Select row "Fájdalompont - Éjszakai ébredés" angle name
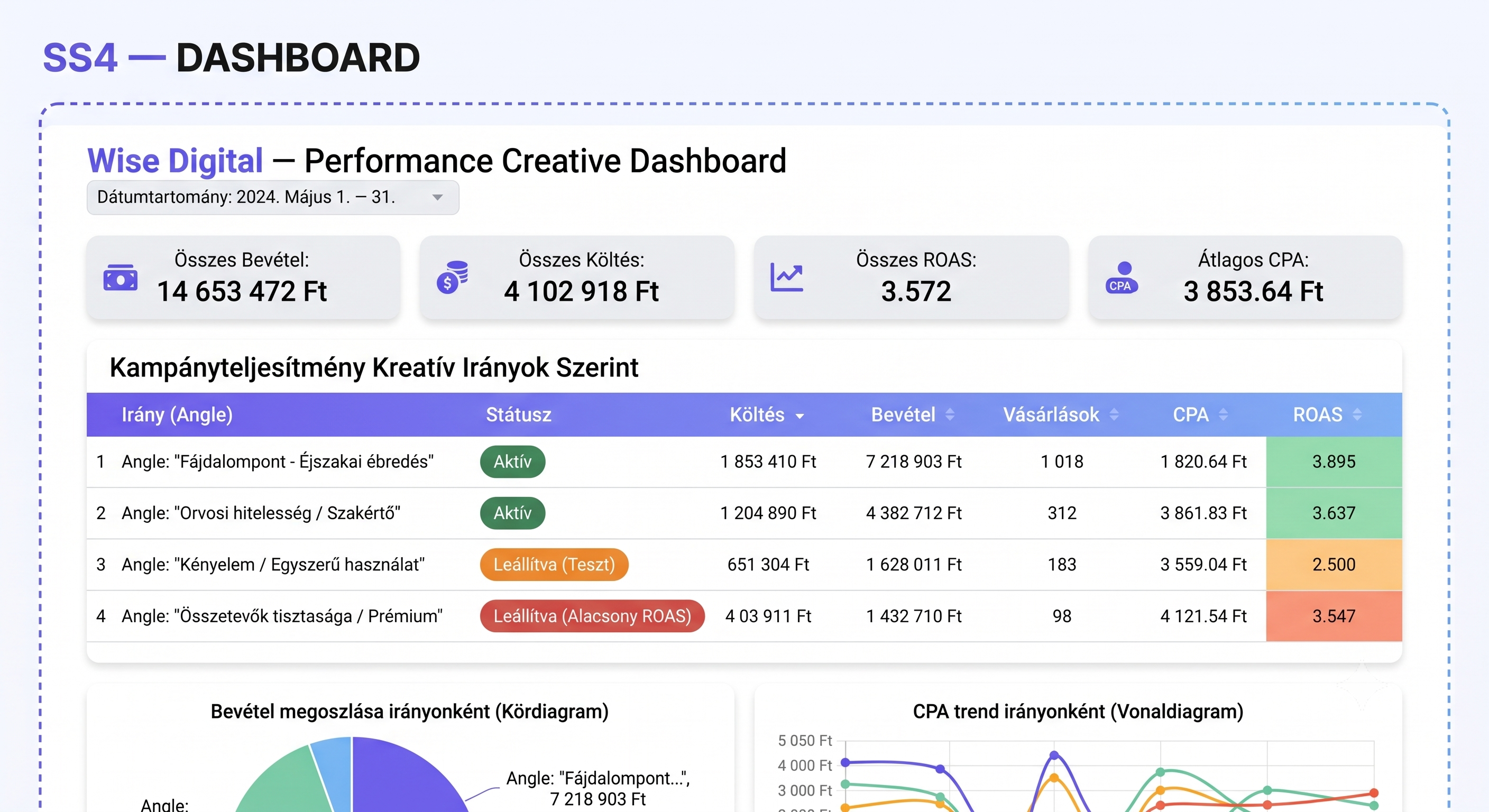The image size is (1489, 812). point(278,462)
